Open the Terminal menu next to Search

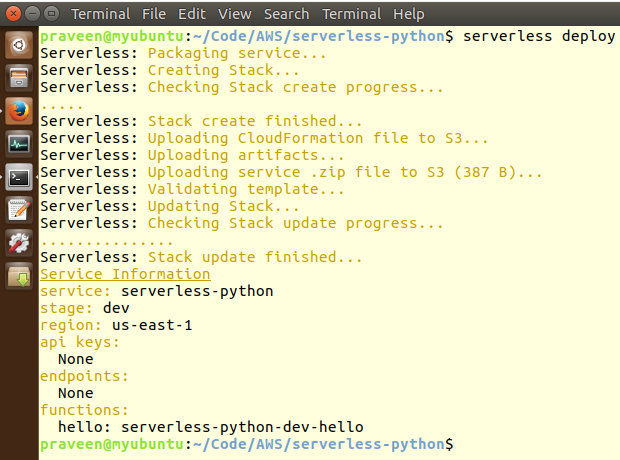(352, 14)
